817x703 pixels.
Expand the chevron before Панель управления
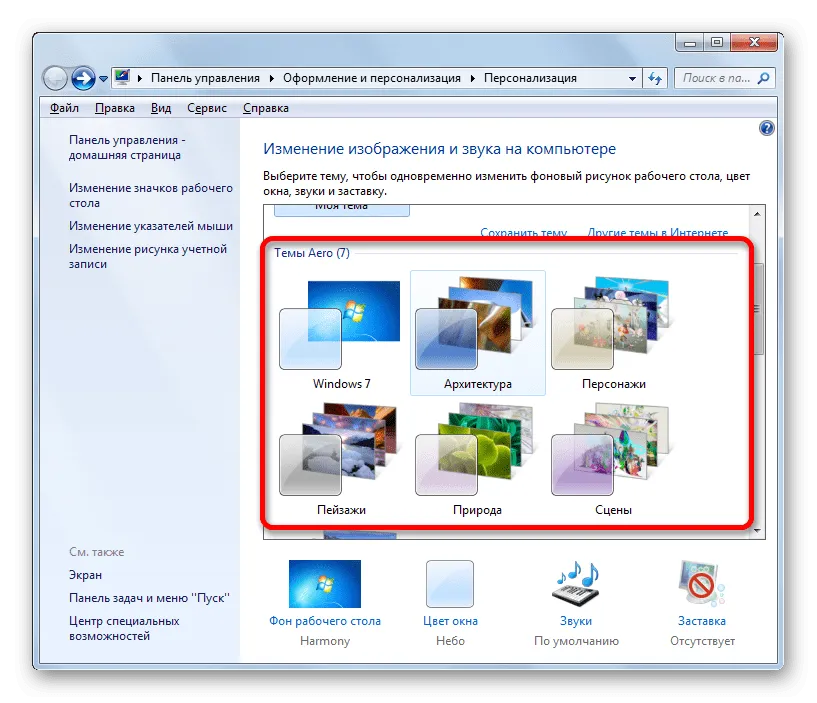[140, 79]
